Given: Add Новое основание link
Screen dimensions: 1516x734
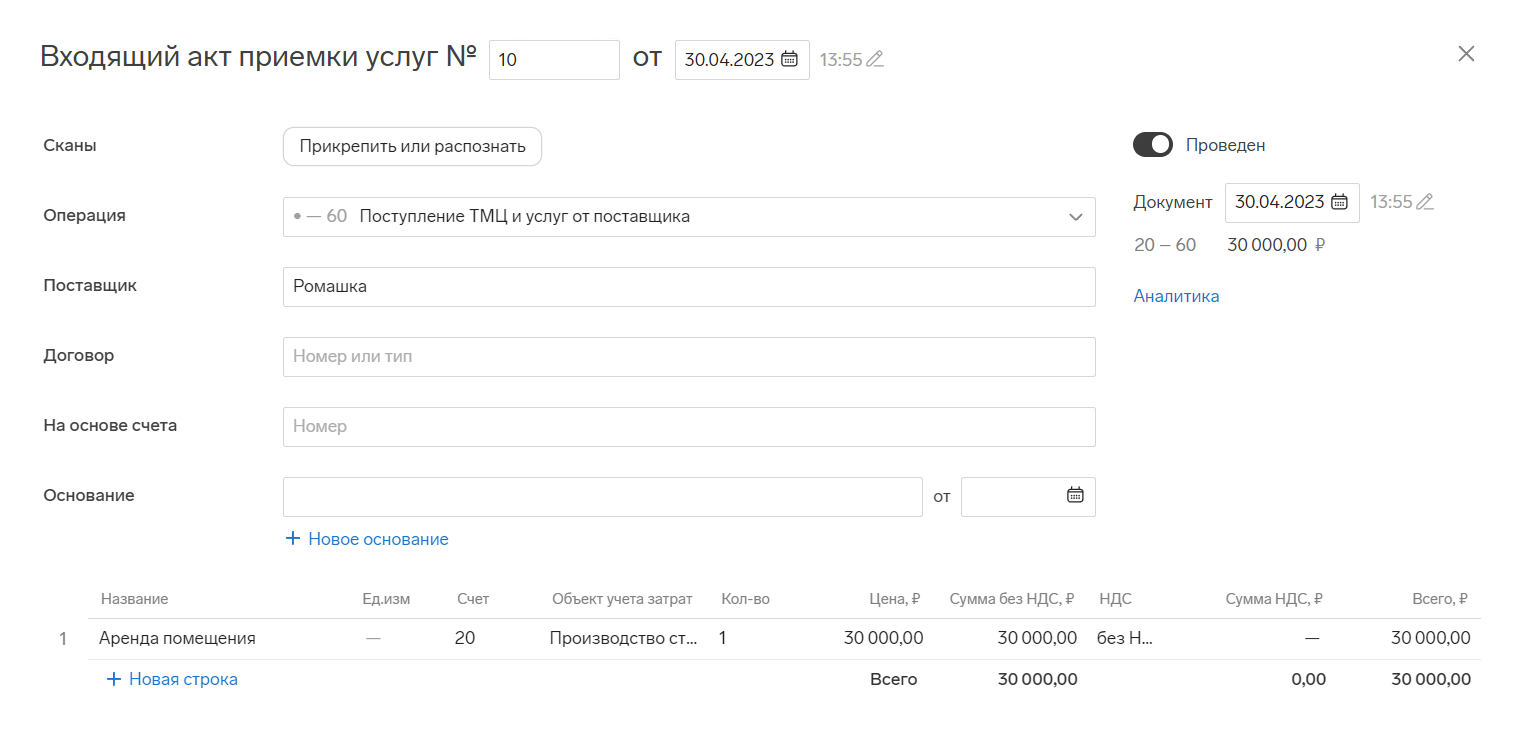Looking at the screenshot, I should click(x=367, y=539).
